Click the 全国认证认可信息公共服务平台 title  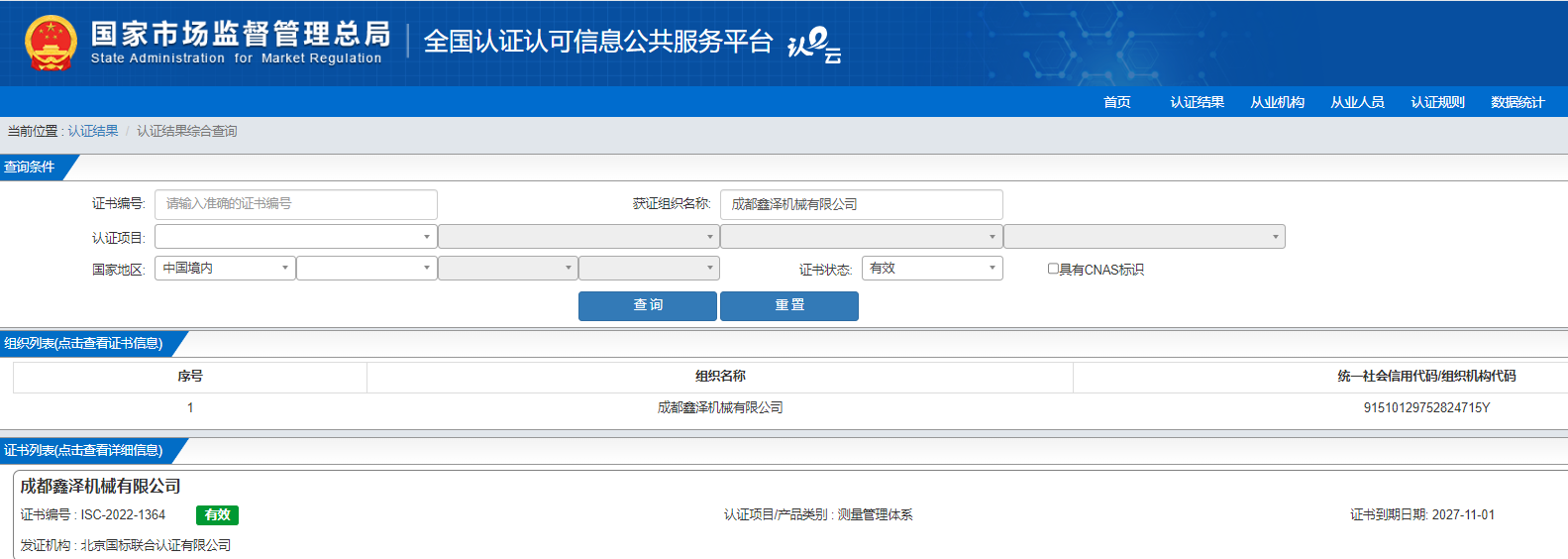pyautogui.click(x=598, y=42)
